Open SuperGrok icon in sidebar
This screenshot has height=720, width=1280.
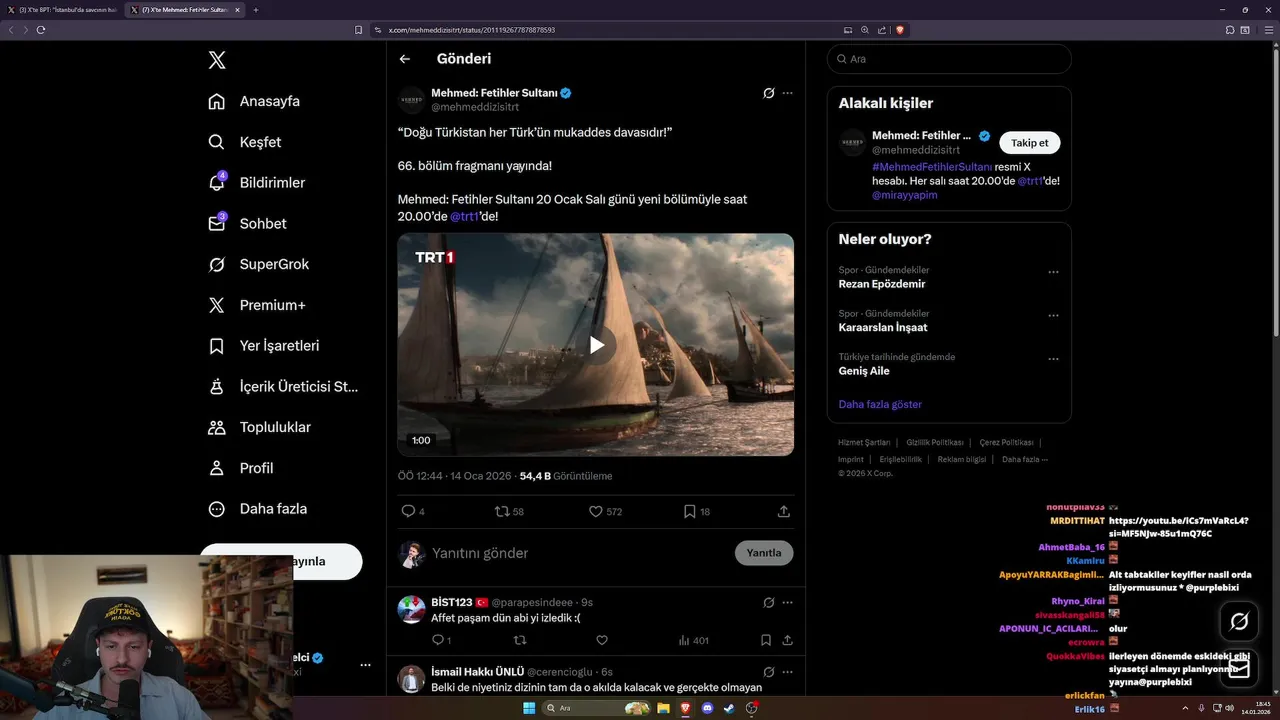(x=216, y=265)
